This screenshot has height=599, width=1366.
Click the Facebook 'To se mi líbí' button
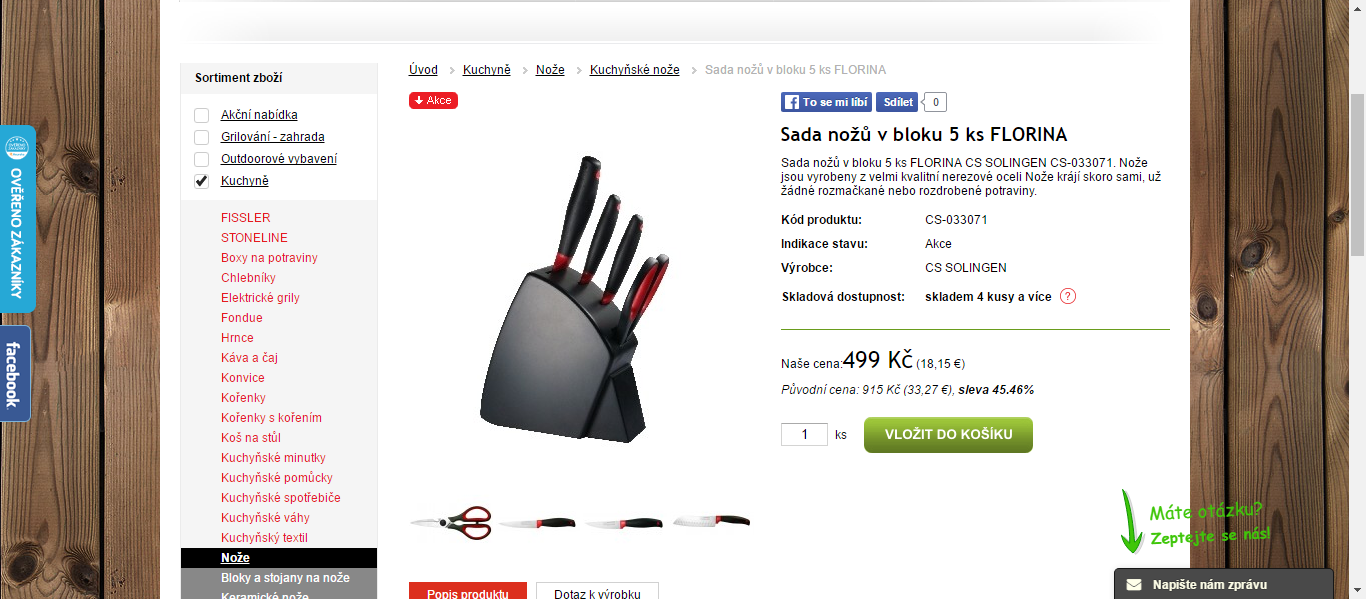tap(826, 102)
